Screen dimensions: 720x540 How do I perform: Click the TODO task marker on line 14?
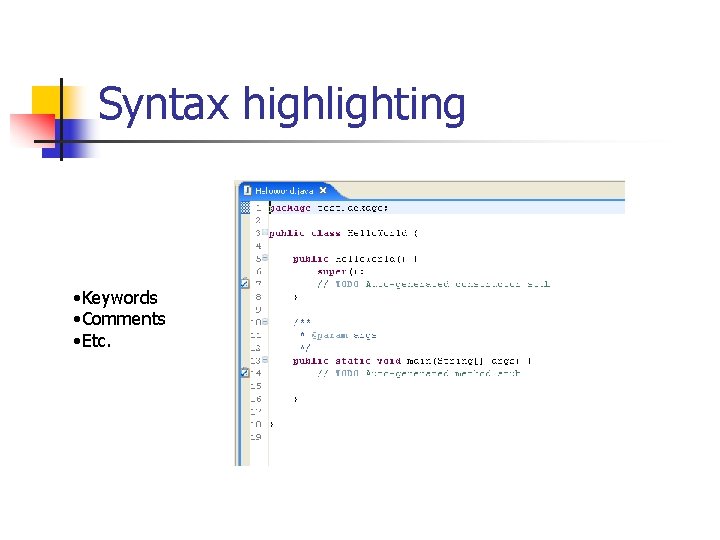coord(245,372)
